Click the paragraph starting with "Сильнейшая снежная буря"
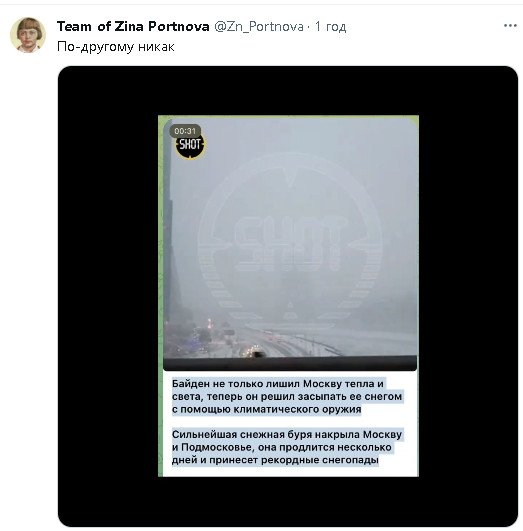The height and width of the screenshot is (531, 523). 287,447
